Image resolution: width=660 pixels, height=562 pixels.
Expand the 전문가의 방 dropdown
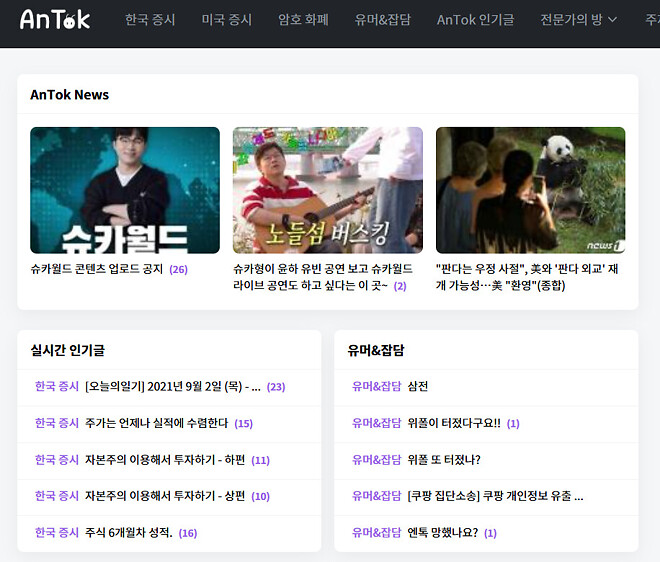[579, 20]
